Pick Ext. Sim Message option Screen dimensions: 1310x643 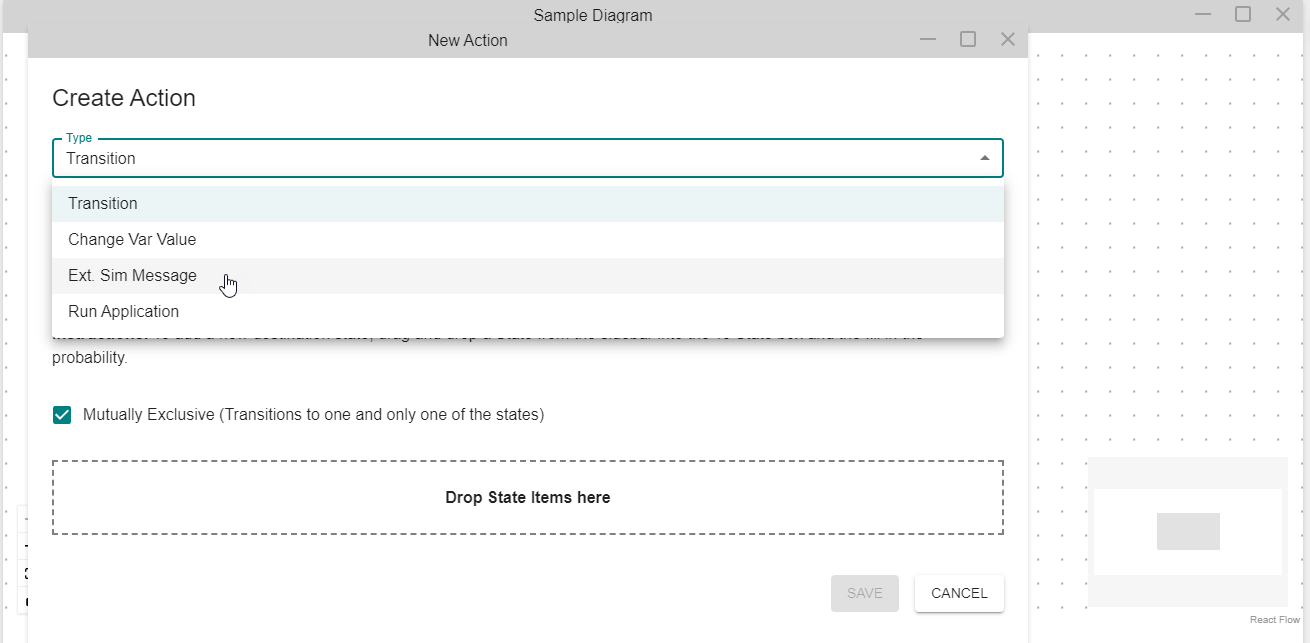point(527,276)
